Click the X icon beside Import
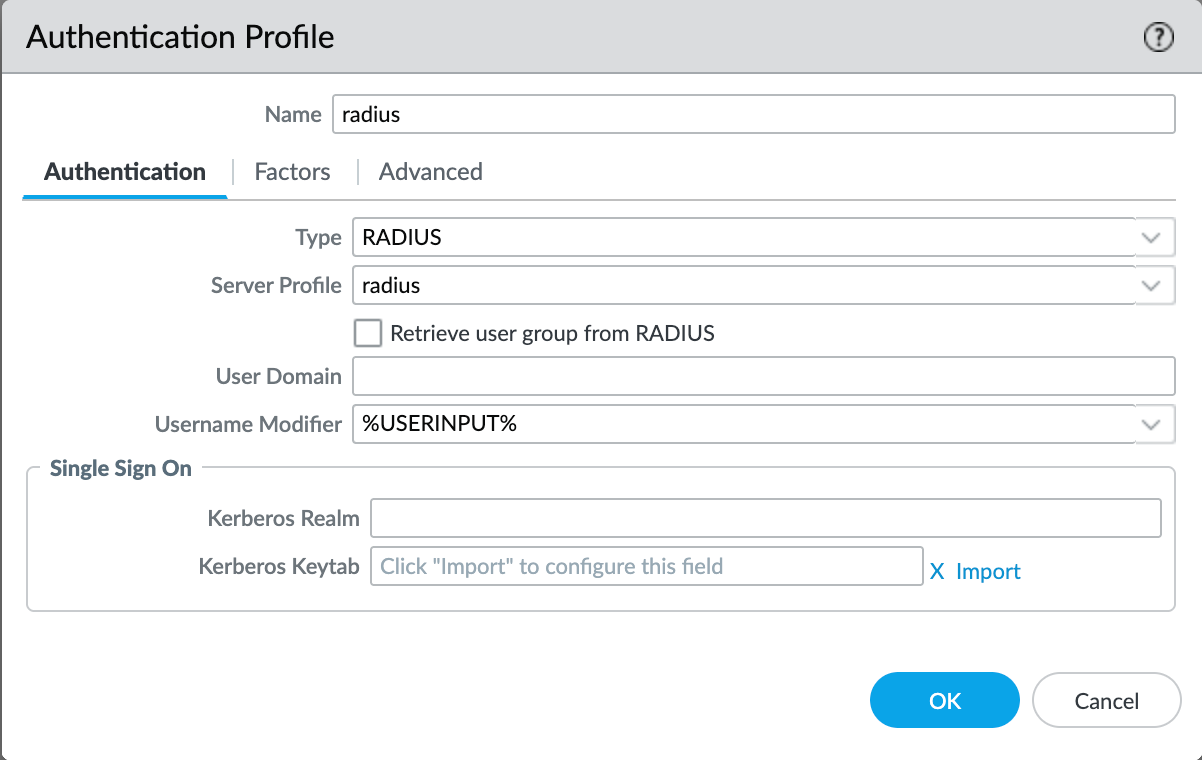 point(937,571)
